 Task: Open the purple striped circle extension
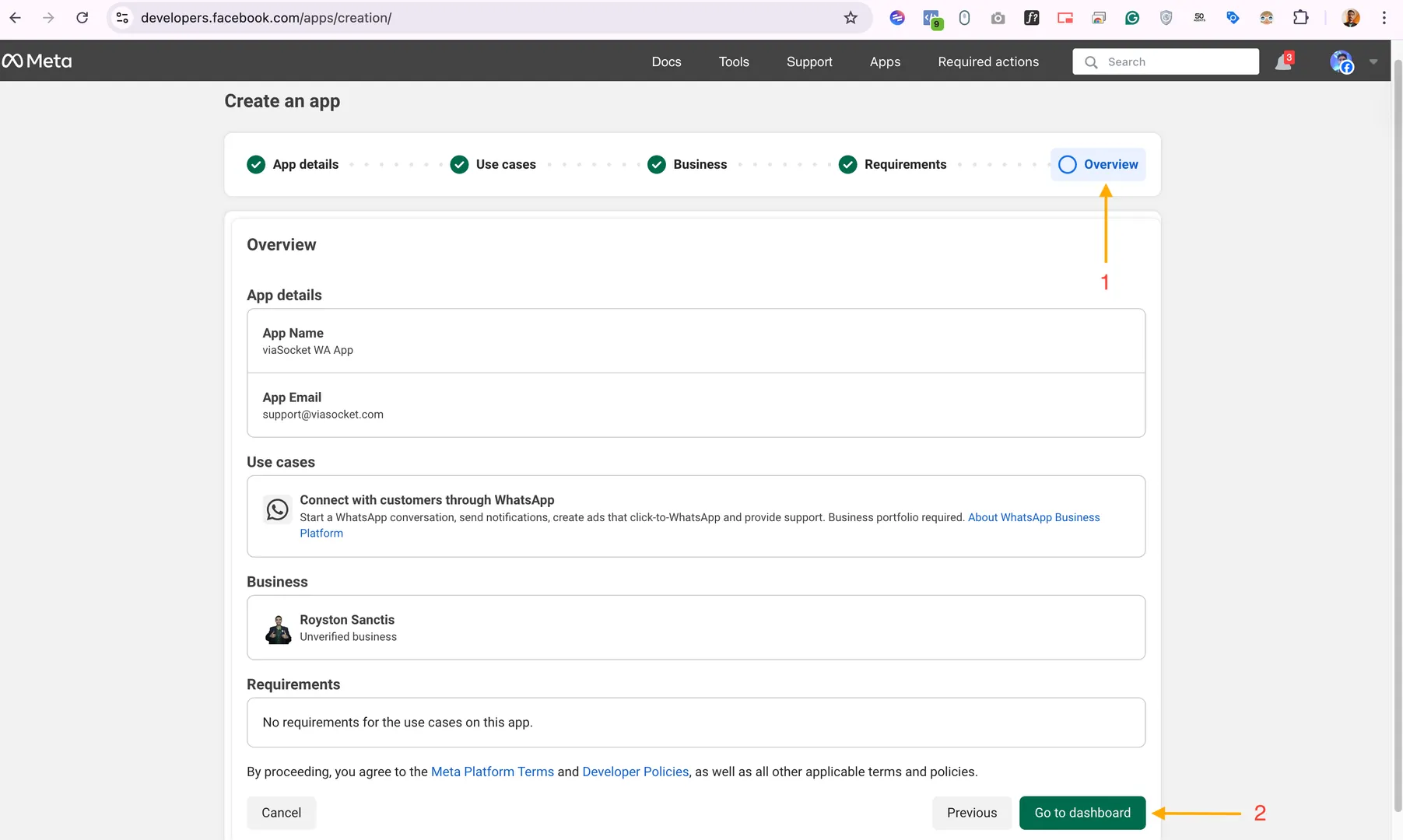point(897,17)
